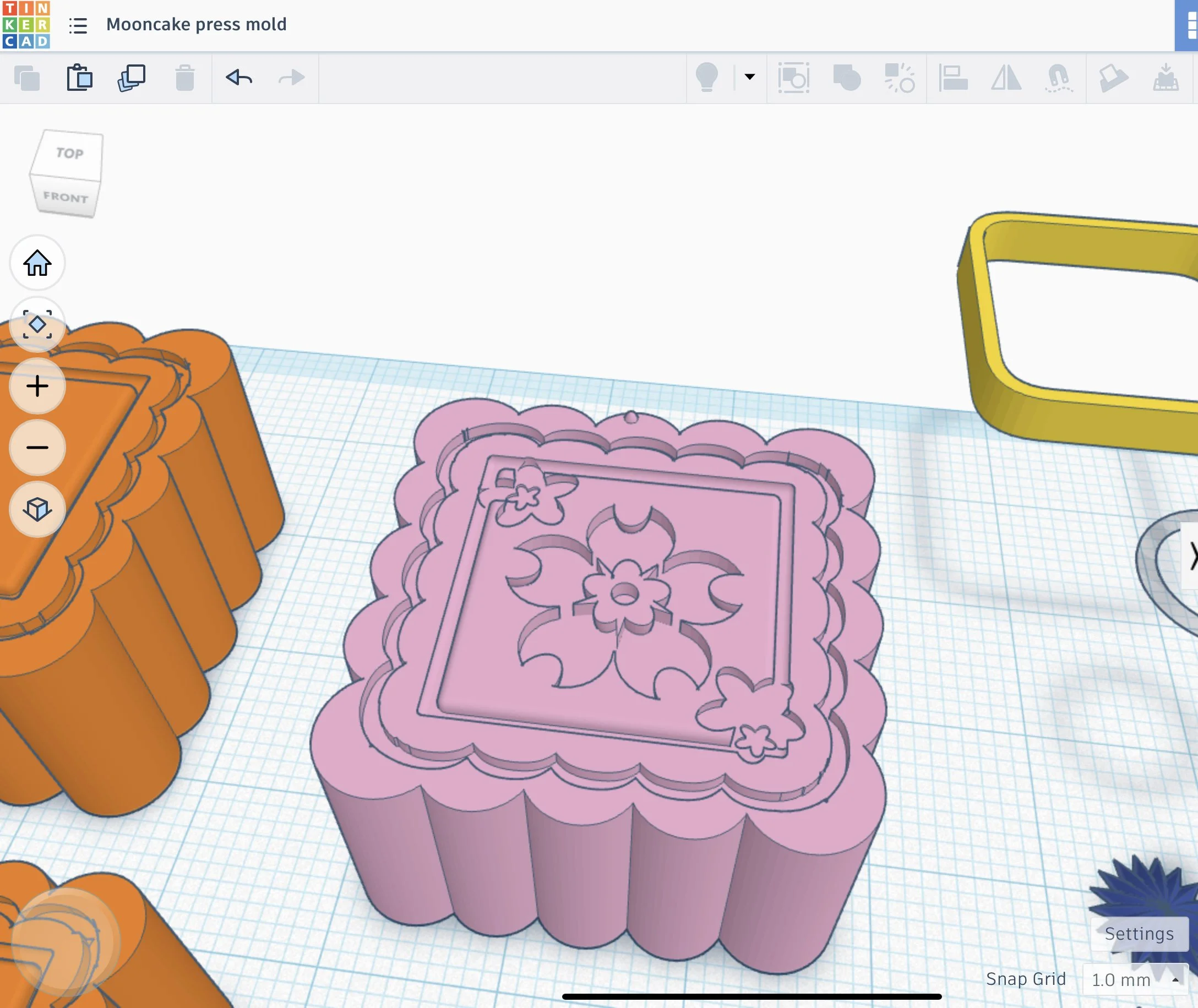The height and width of the screenshot is (1008, 1198).
Task: Click the Align tool icon
Action: (953, 78)
